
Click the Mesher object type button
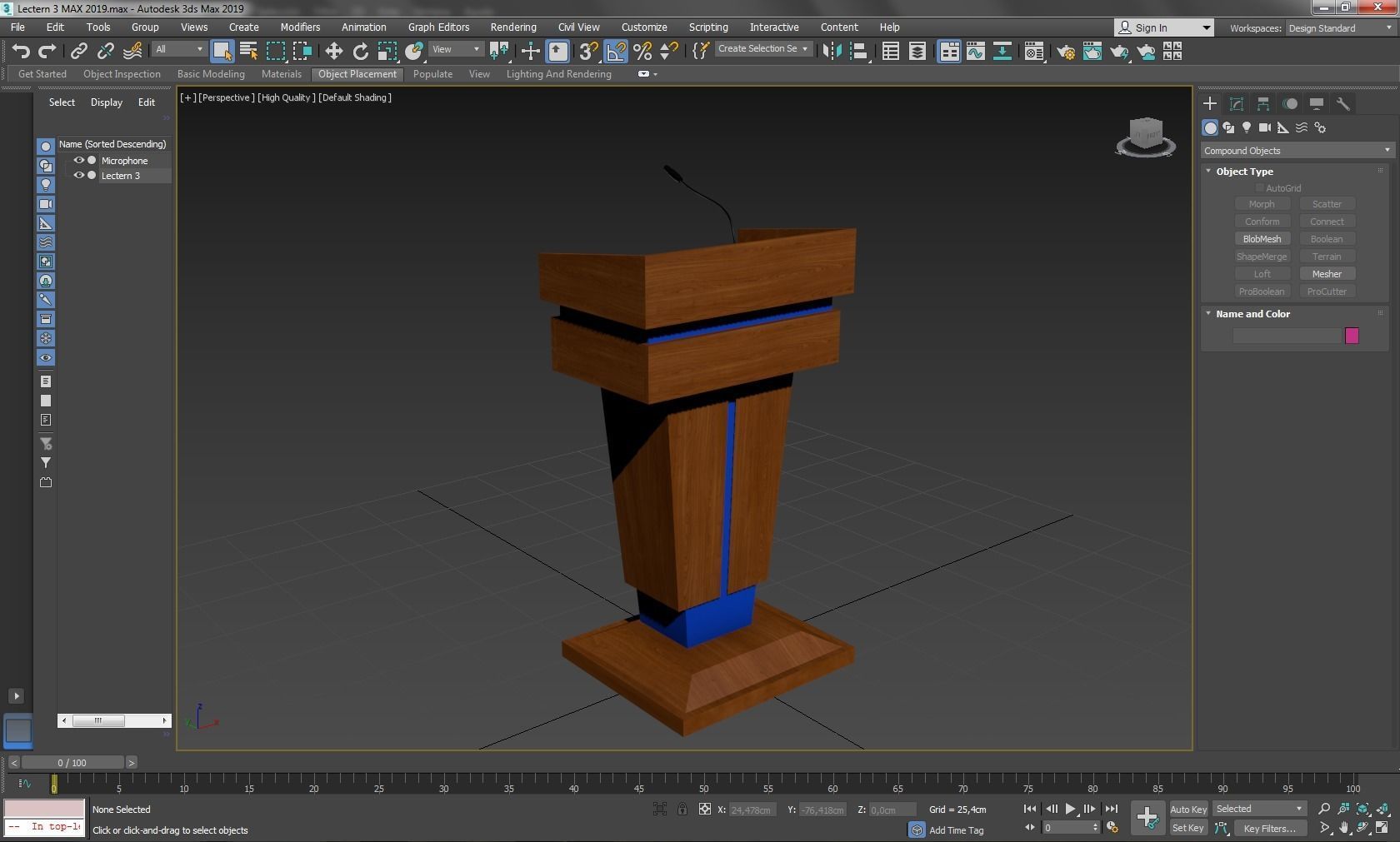1327,274
